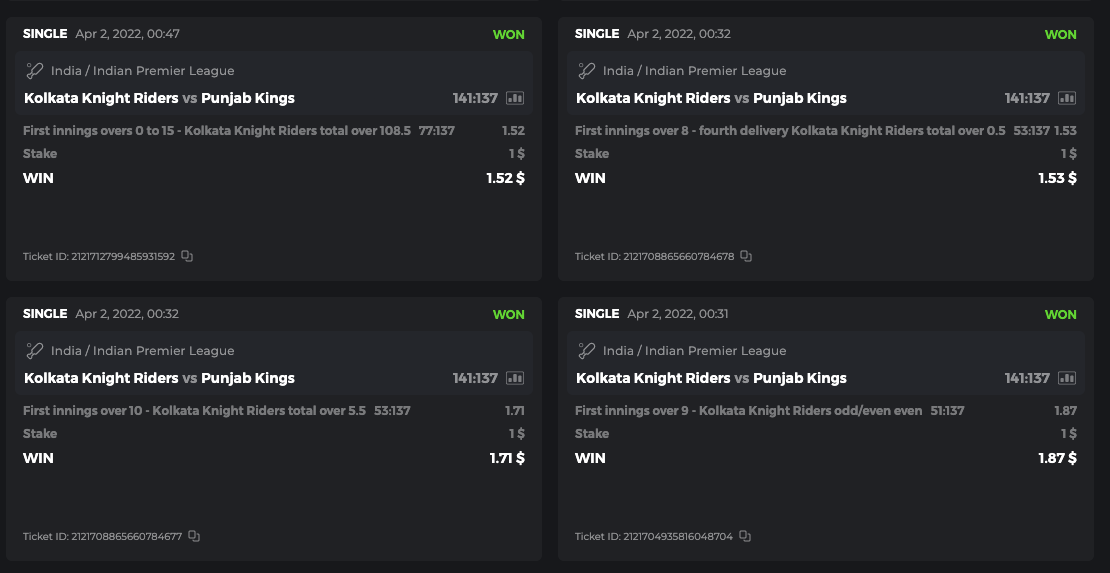Open match statistics icon on 1.71 $ win ticket
Screen dimensions: 1110x573
[x=515, y=378]
